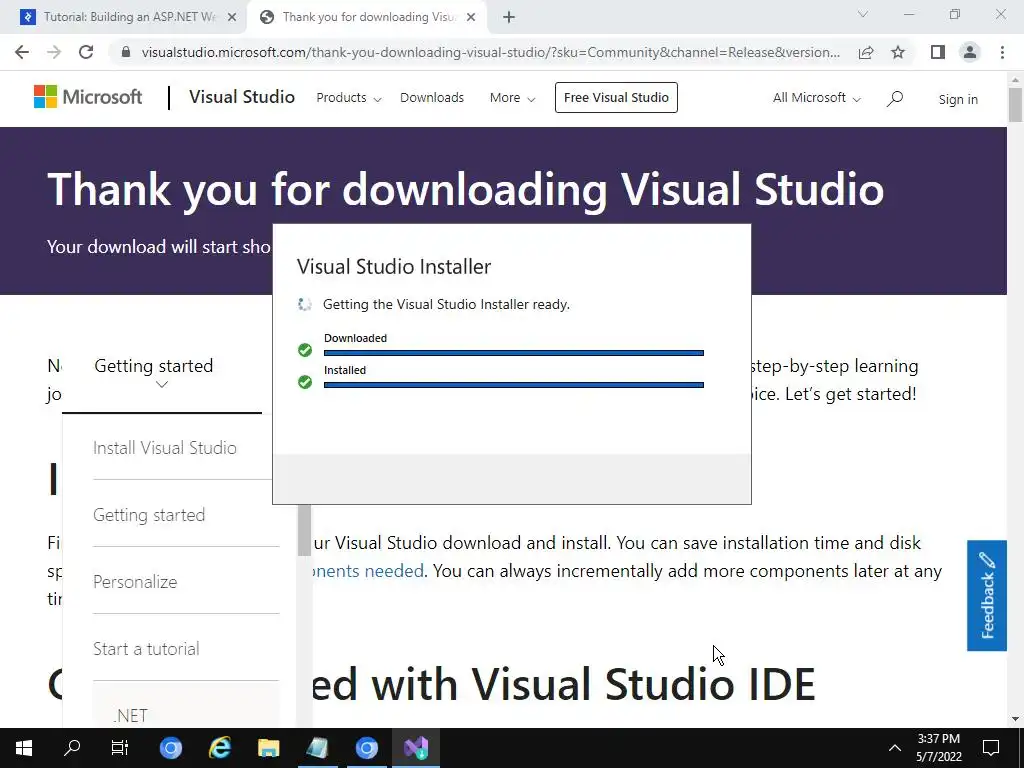The height and width of the screenshot is (768, 1024).
Task: Click the browser back arrow
Action: coord(22,52)
